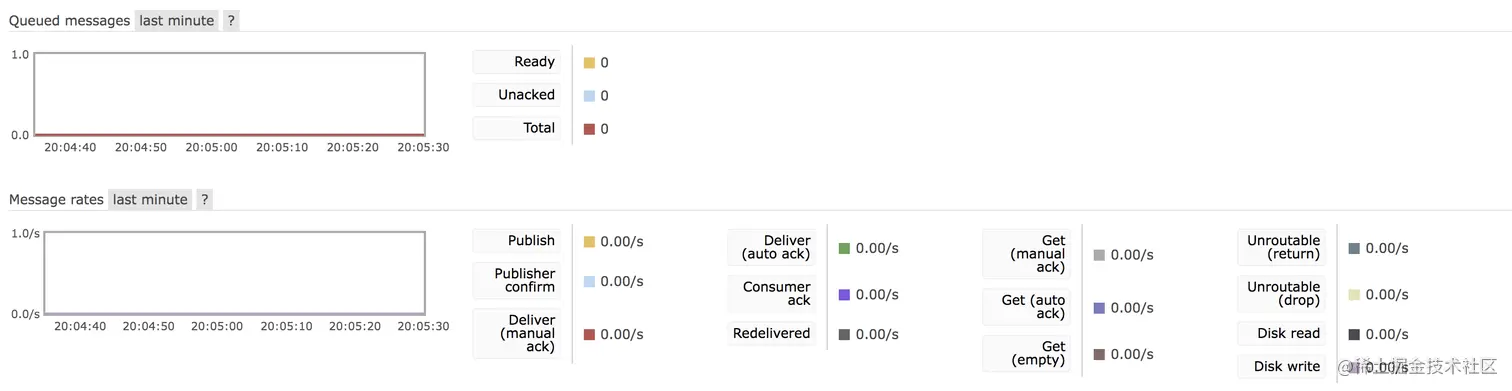Change Queued messages last minute range
The height and width of the screenshot is (391, 1512).
(176, 20)
